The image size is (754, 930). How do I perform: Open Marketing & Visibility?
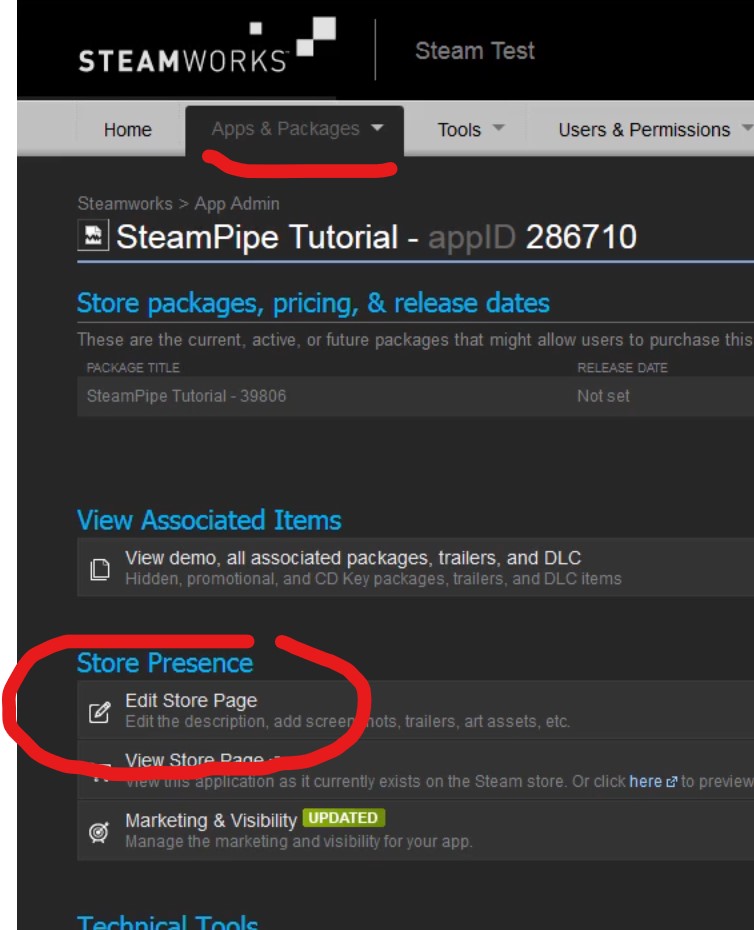click(x=211, y=820)
